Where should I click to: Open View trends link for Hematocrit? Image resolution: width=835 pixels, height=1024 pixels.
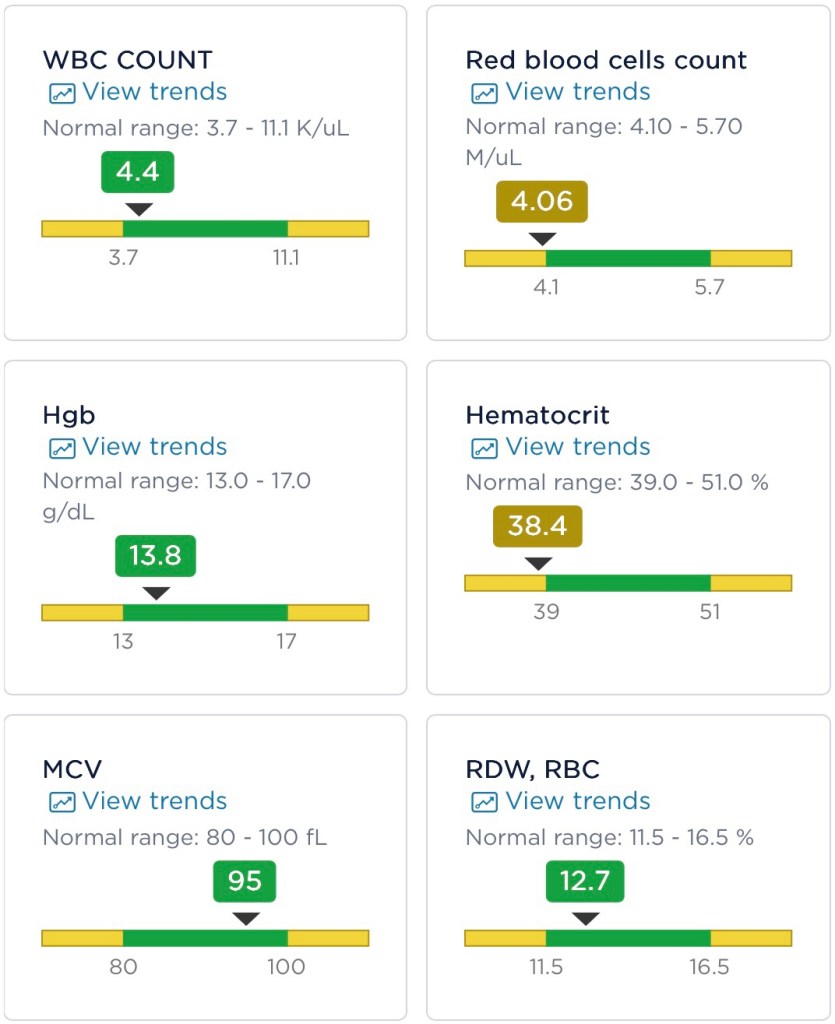pos(577,447)
